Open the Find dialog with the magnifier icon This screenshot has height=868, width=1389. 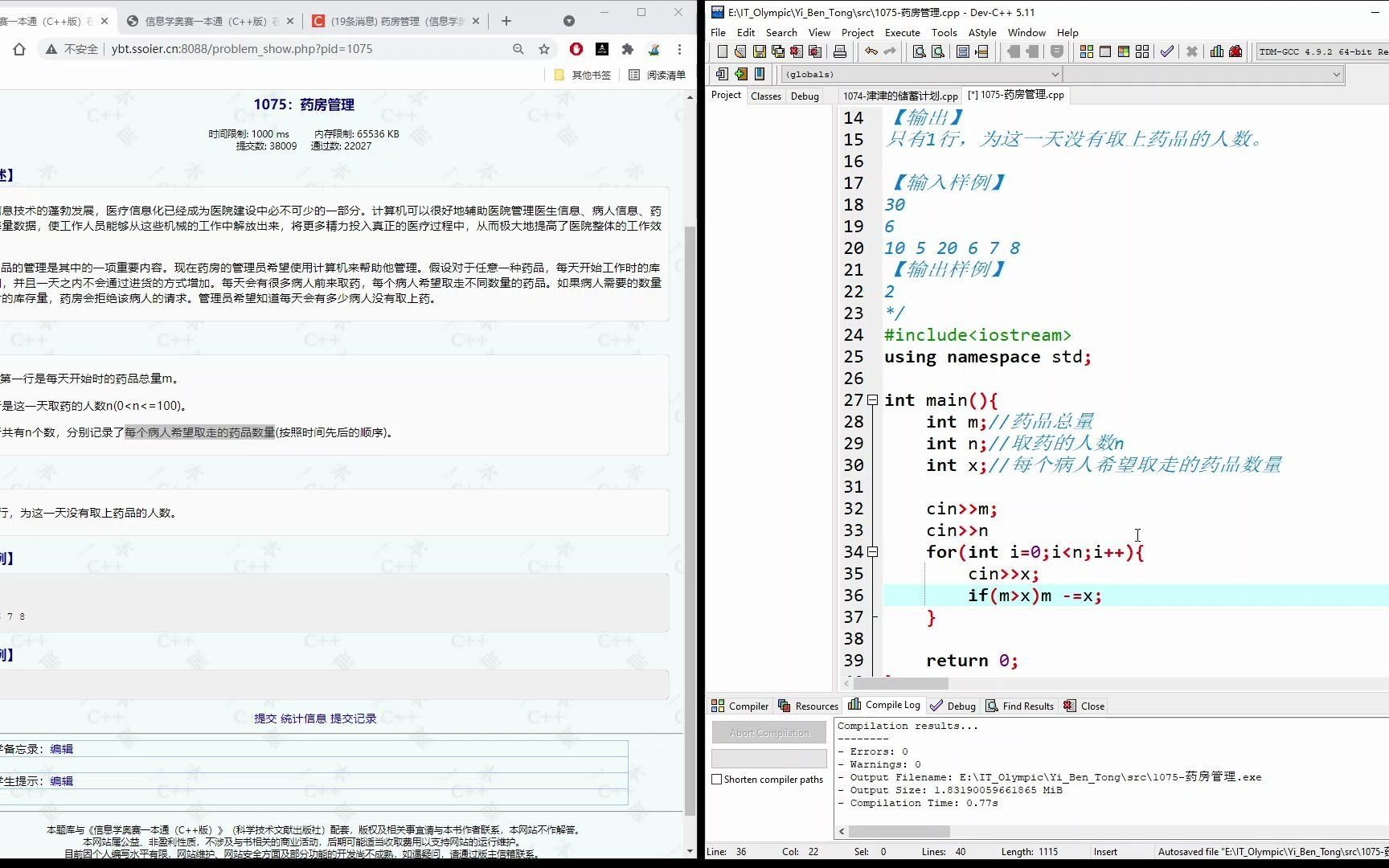tap(920, 51)
